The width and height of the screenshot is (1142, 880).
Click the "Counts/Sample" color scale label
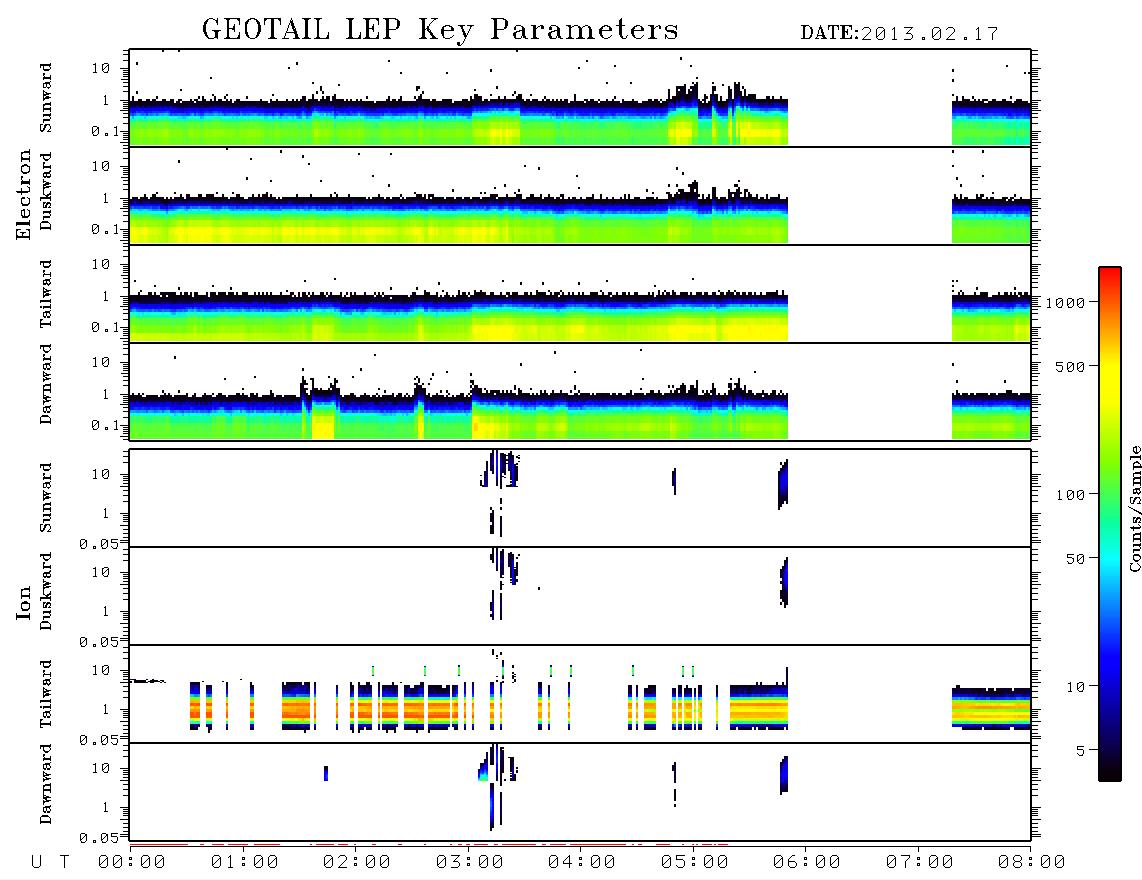coord(1134,508)
